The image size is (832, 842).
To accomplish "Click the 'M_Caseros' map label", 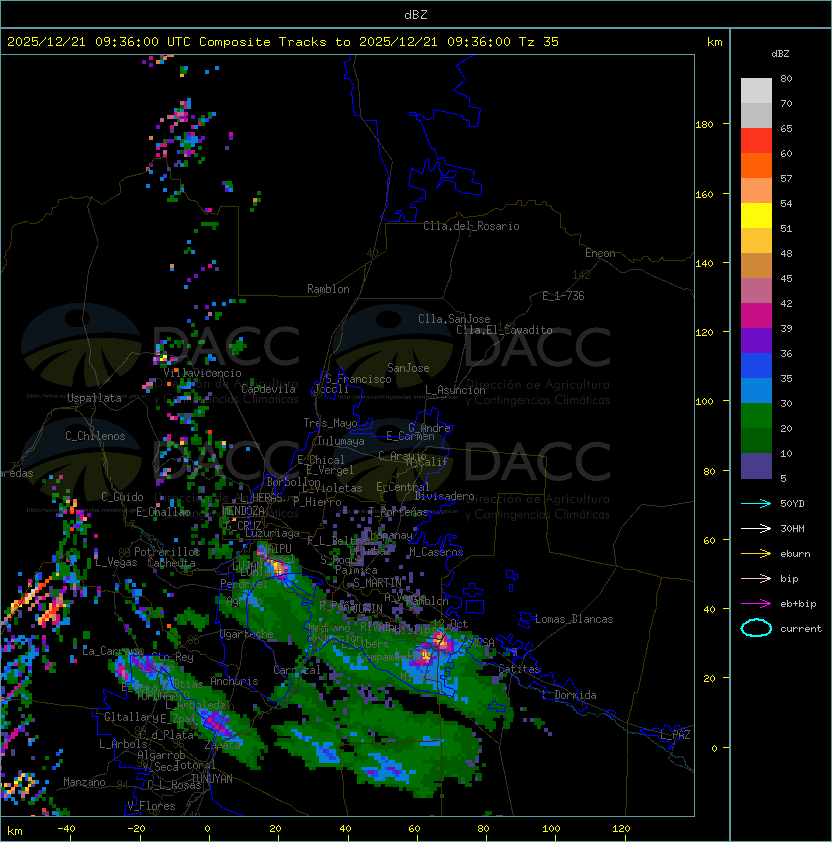I will (436, 552).
